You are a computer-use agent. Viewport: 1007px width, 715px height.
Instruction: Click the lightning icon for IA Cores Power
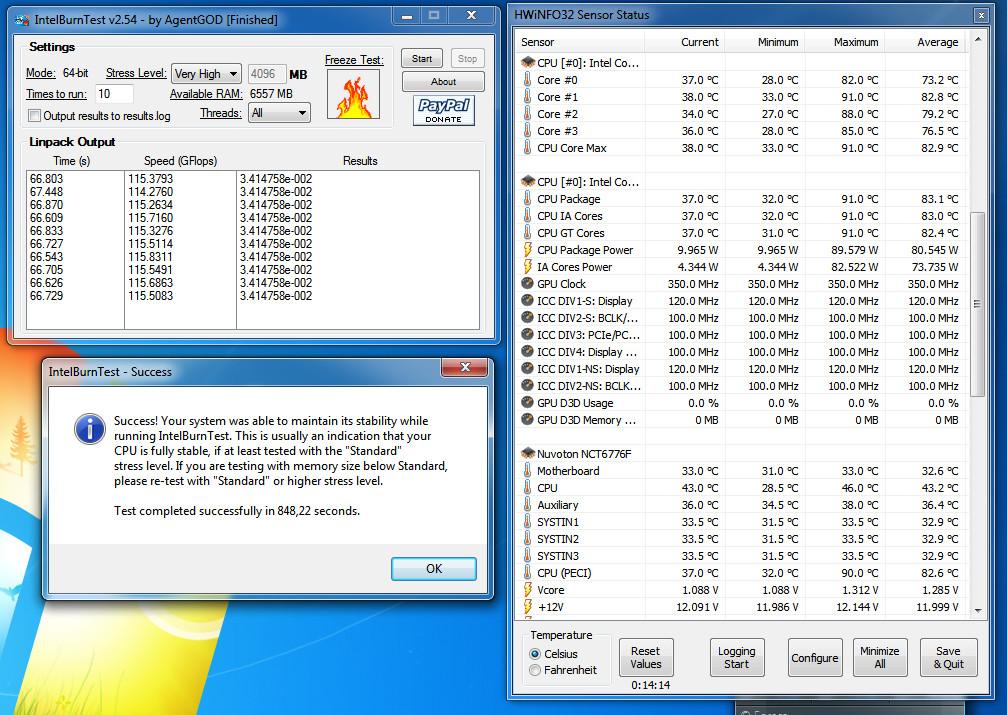[527, 267]
